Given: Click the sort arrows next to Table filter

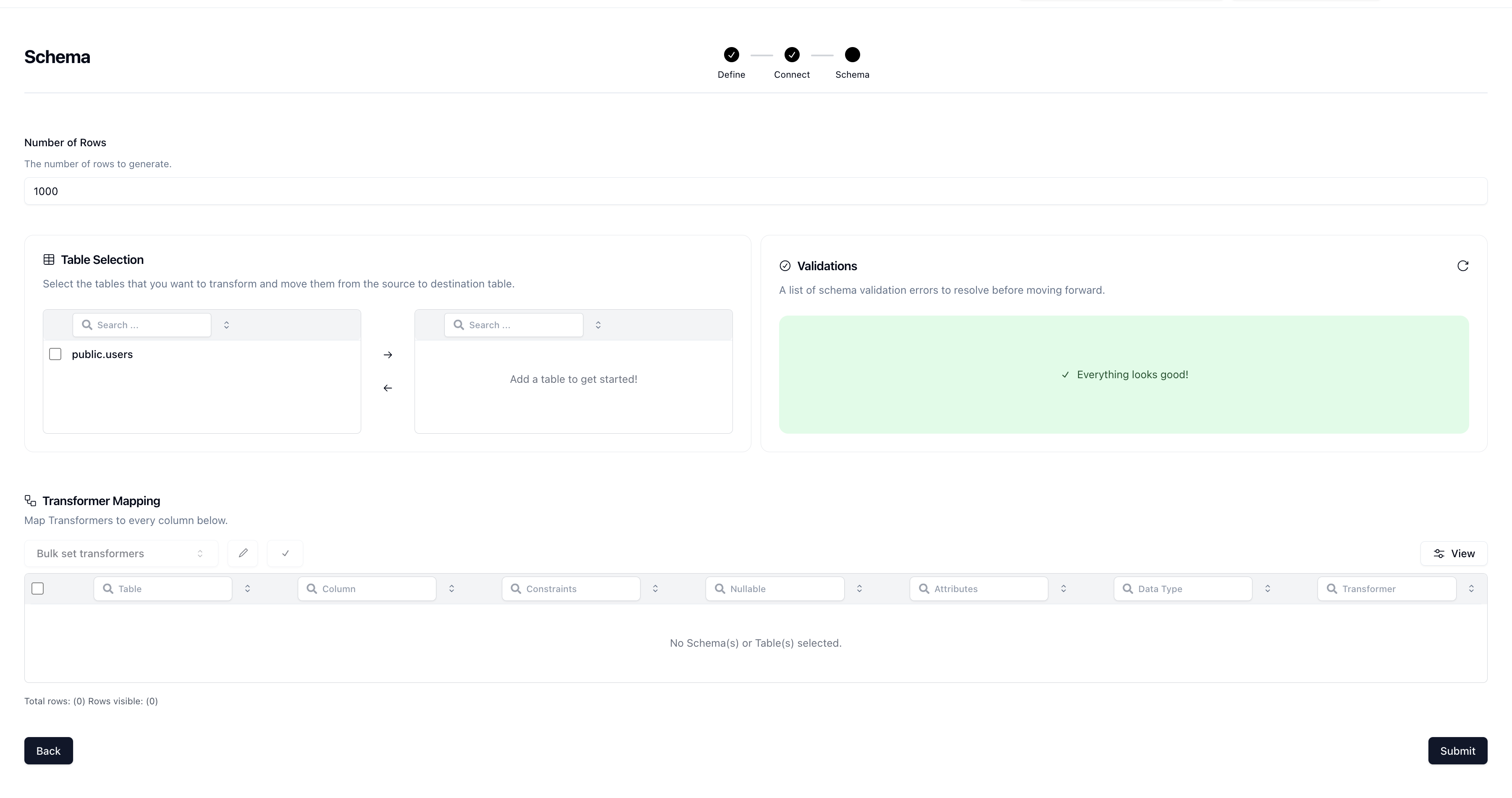Looking at the screenshot, I should (248, 588).
